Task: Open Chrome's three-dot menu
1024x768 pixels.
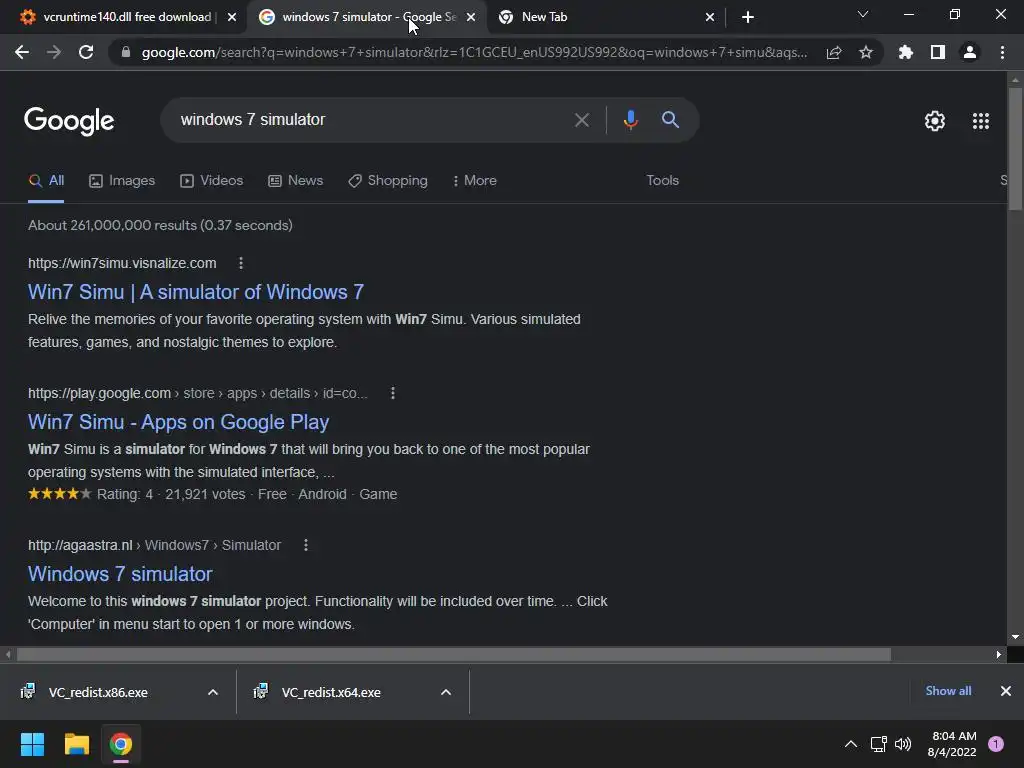Action: click(1002, 52)
